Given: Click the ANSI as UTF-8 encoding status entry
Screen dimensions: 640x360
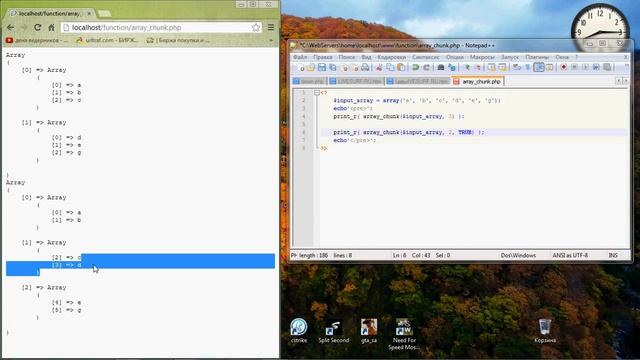Looking at the screenshot, I should point(570,255).
